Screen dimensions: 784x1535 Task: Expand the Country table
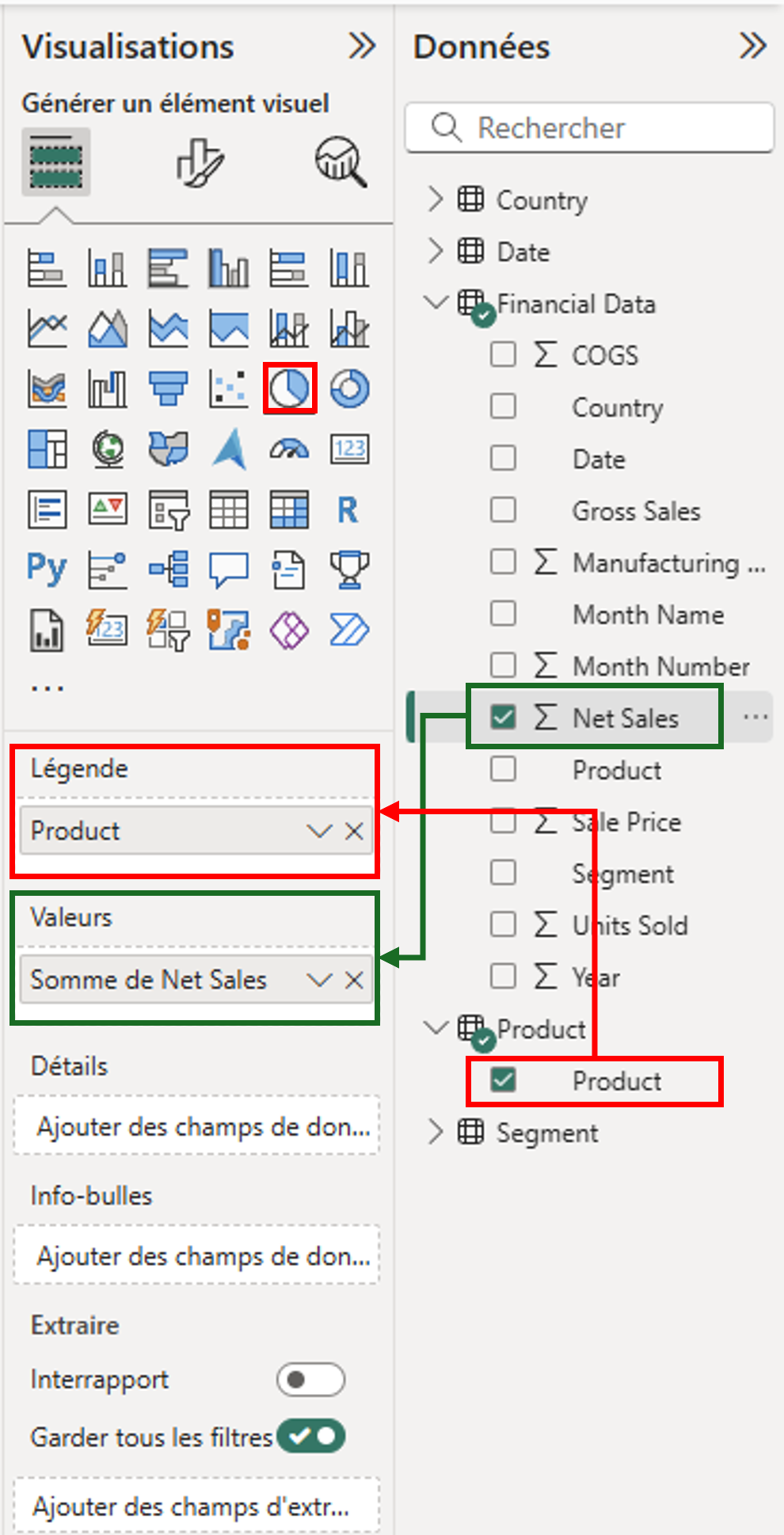point(435,200)
